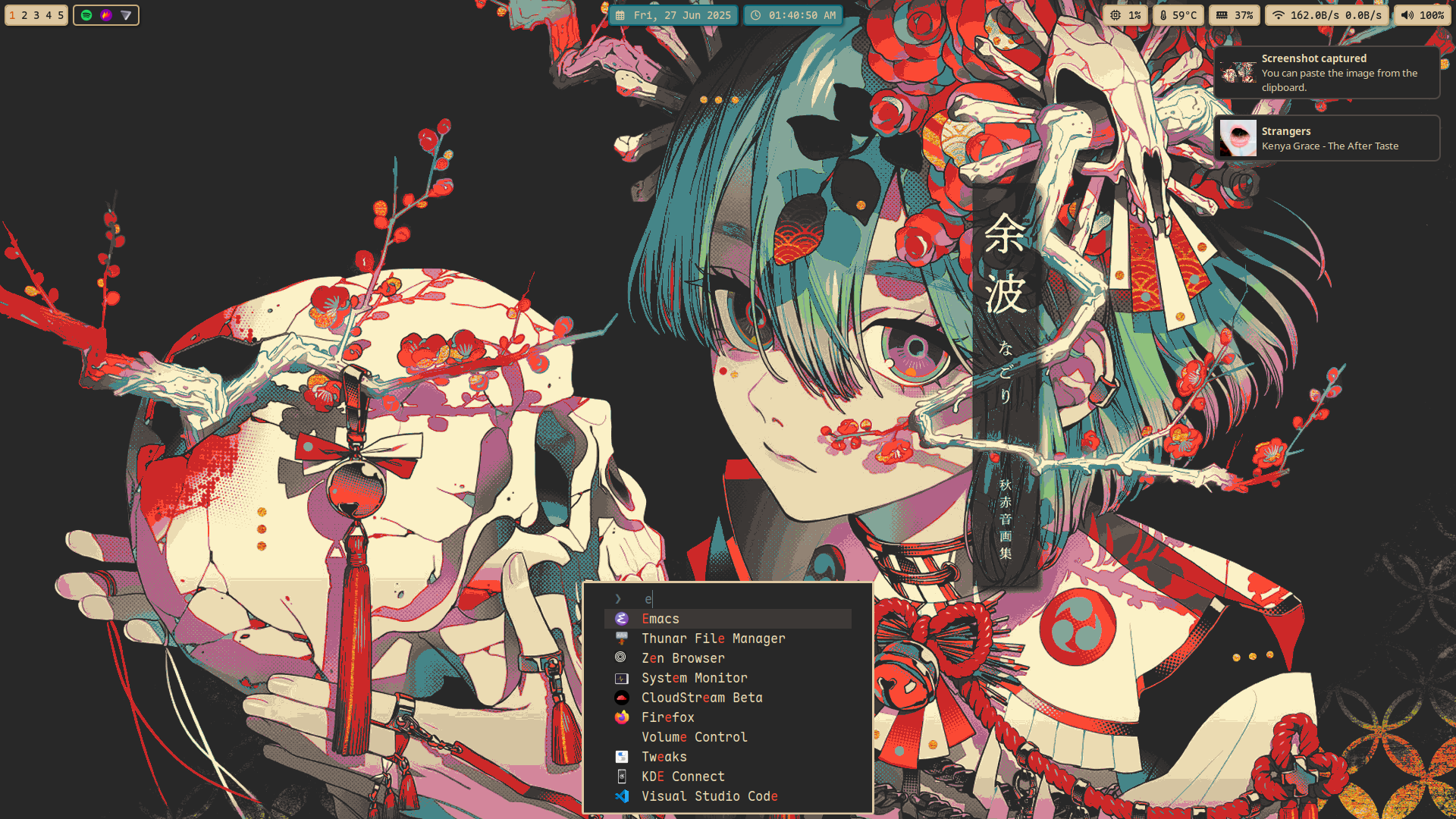1456x819 pixels.
Task: Click the Spotify tray icon
Action: 86,15
